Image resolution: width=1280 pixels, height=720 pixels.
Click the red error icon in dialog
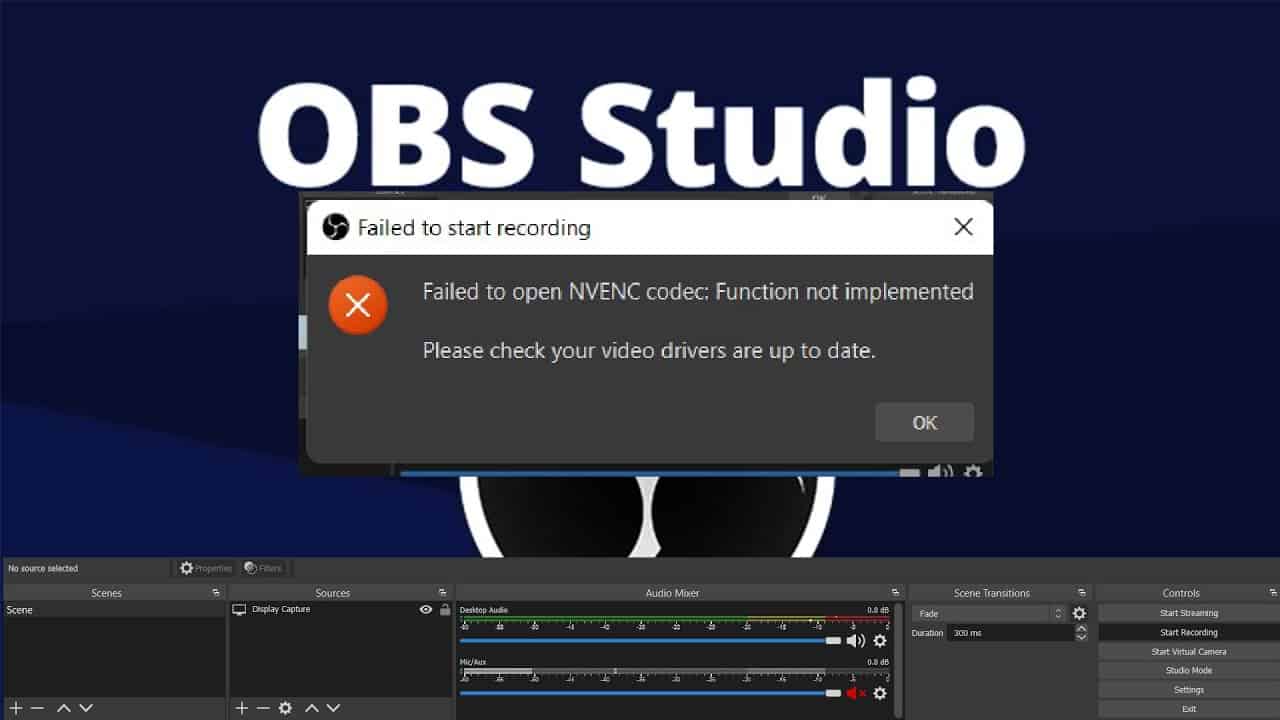tap(358, 305)
